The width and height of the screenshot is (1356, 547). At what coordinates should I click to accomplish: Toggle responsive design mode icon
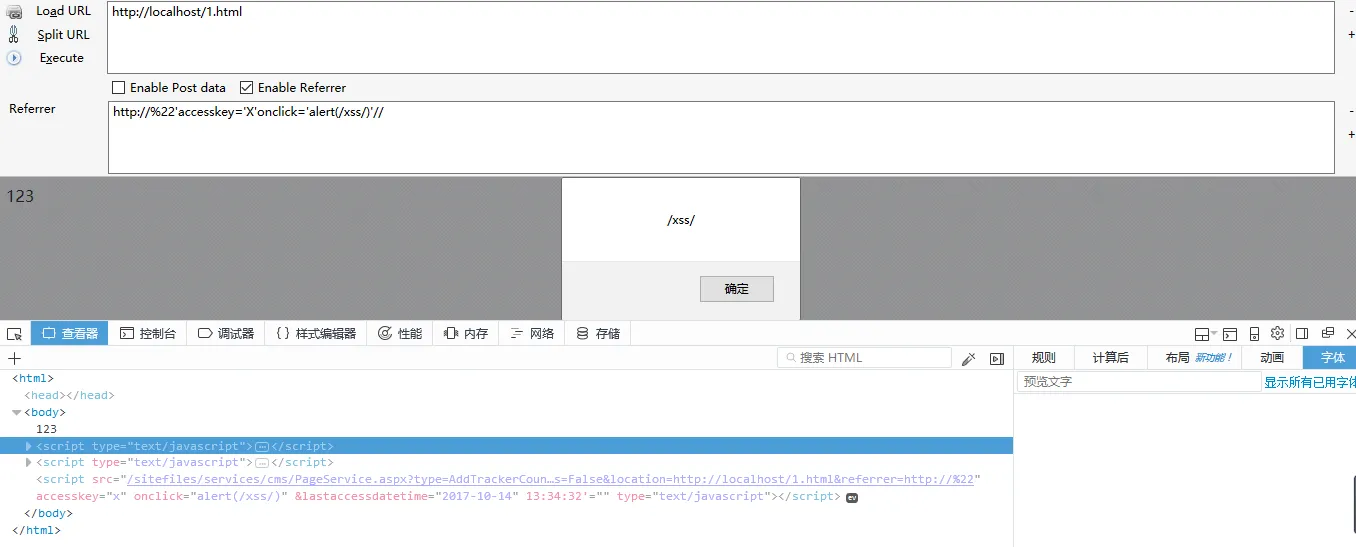[1254, 334]
